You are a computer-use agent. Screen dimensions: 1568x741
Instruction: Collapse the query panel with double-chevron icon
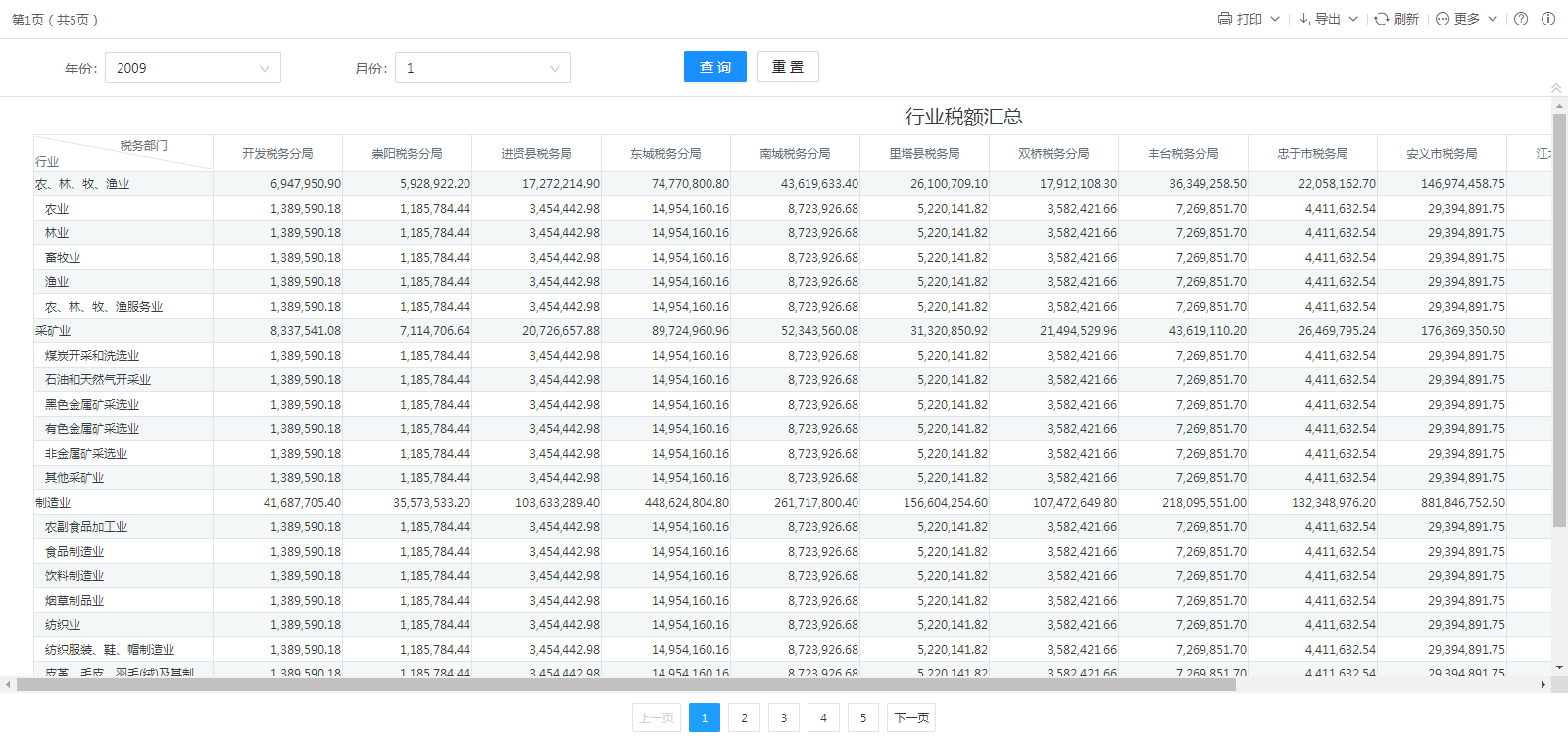click(x=1556, y=88)
